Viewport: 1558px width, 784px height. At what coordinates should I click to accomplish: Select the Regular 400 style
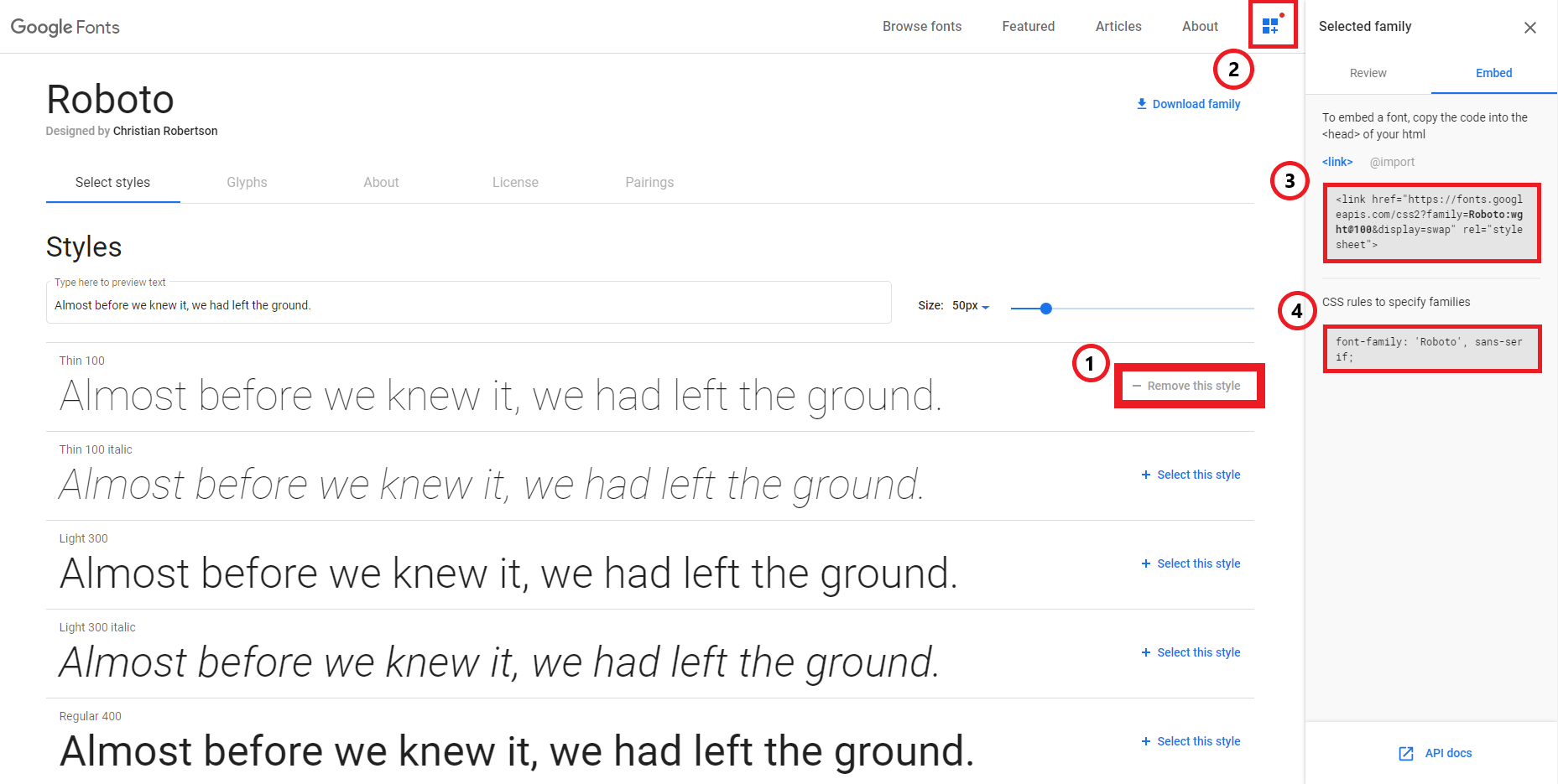[1191, 741]
